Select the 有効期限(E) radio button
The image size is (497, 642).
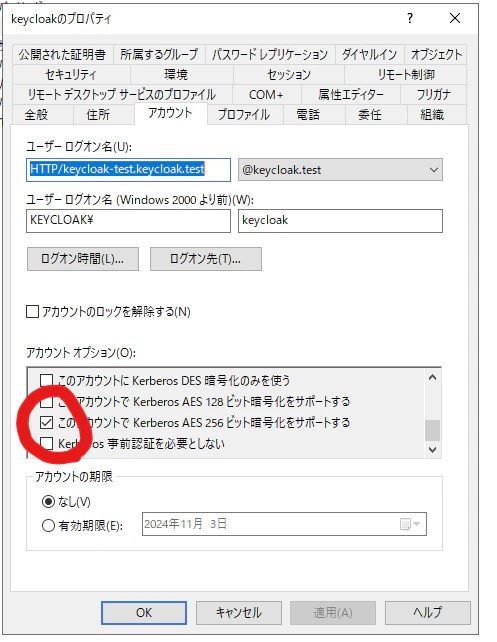(x=48, y=525)
